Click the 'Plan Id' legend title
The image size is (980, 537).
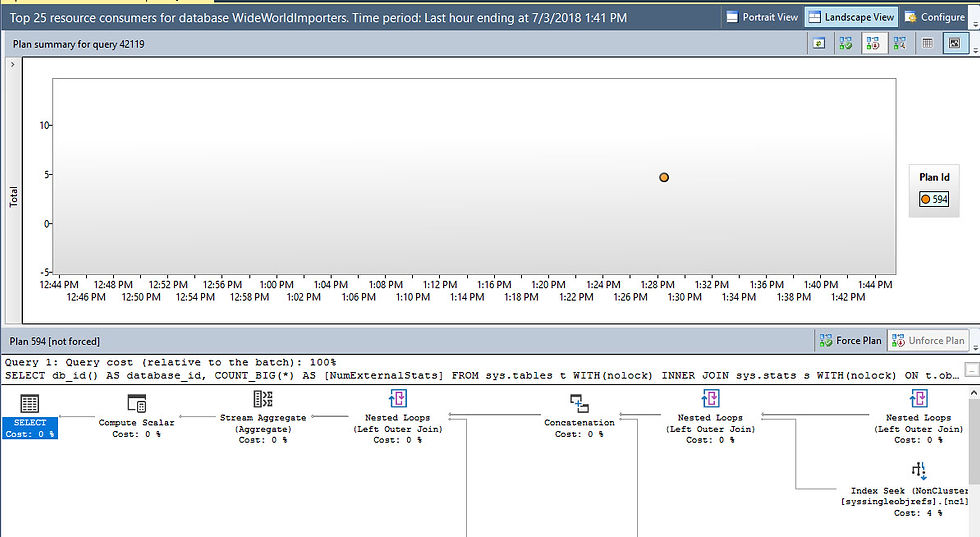(934, 178)
